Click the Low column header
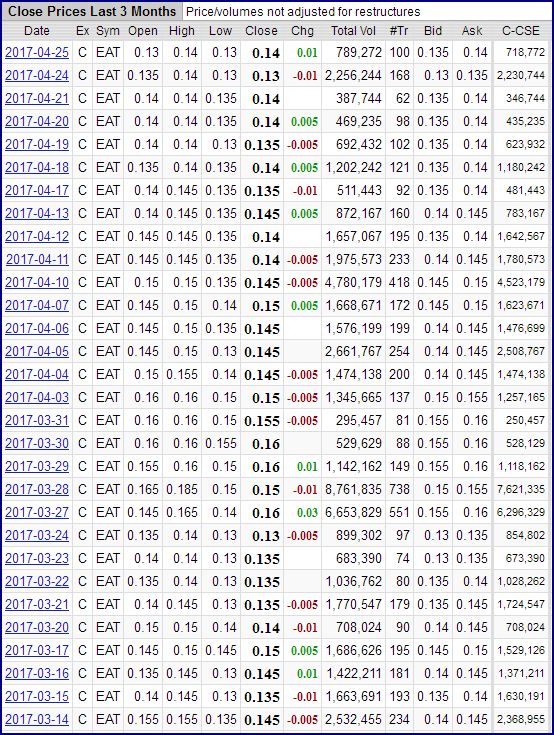The width and height of the screenshot is (554, 735). [220, 30]
